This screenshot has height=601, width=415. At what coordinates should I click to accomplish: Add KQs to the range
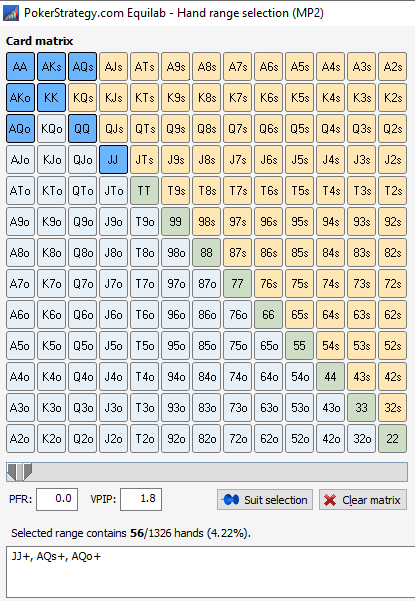82,98
